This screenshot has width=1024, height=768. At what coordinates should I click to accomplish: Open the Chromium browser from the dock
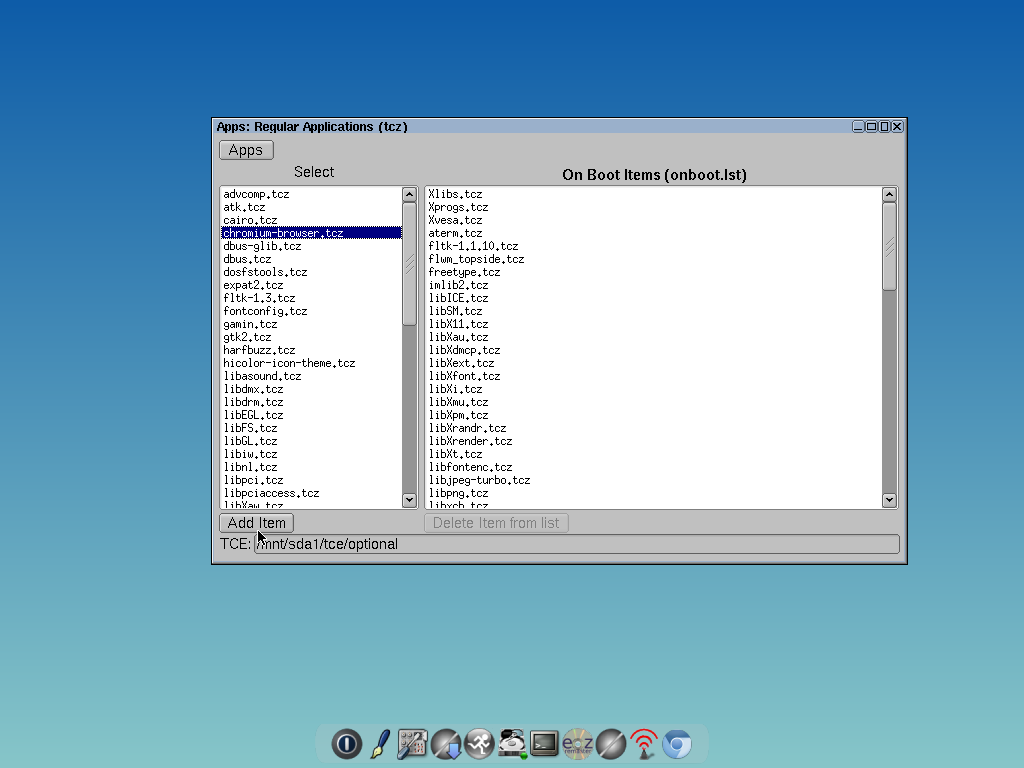pyautogui.click(x=677, y=744)
